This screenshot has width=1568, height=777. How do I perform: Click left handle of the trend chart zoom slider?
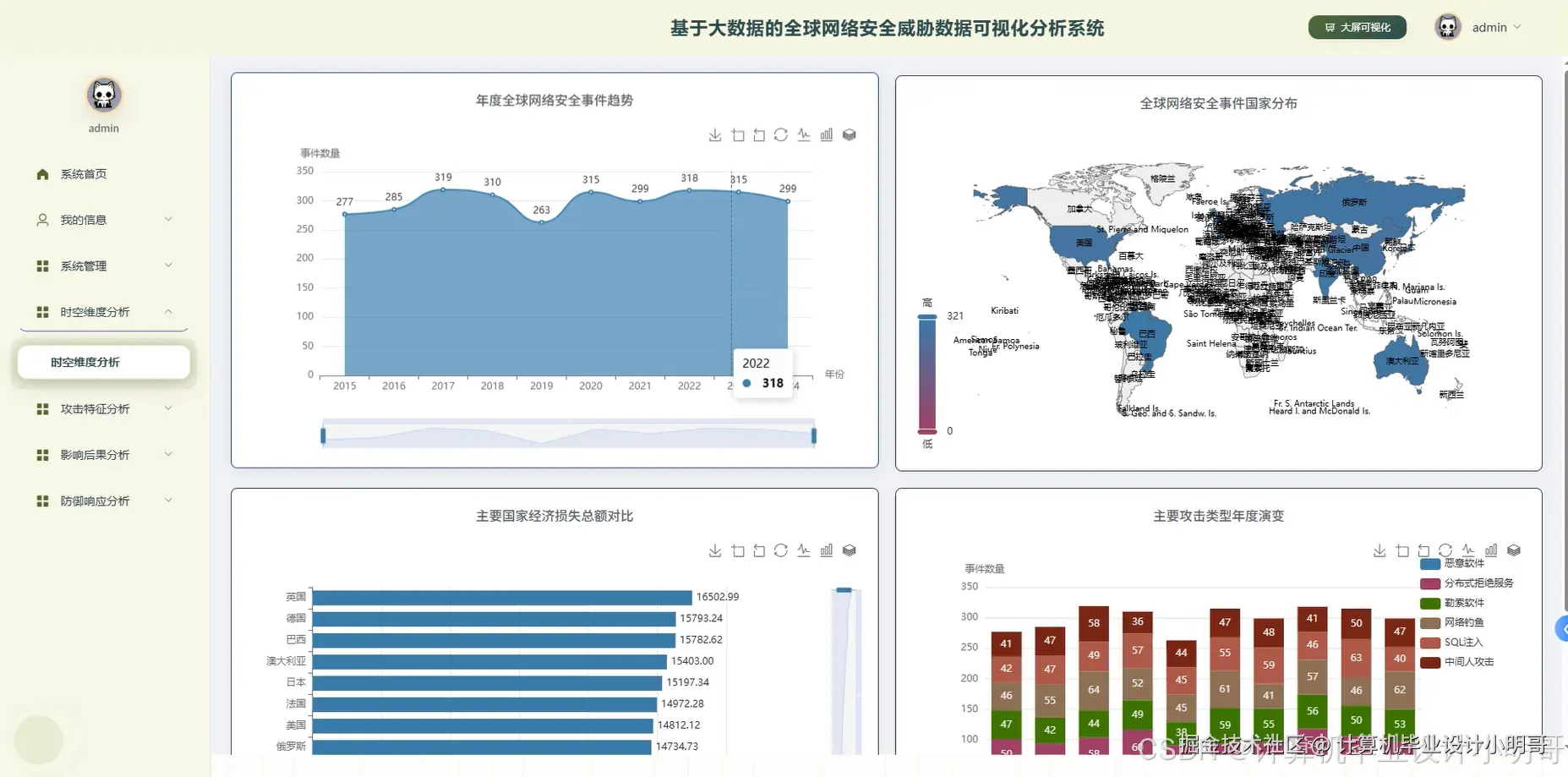click(x=323, y=435)
